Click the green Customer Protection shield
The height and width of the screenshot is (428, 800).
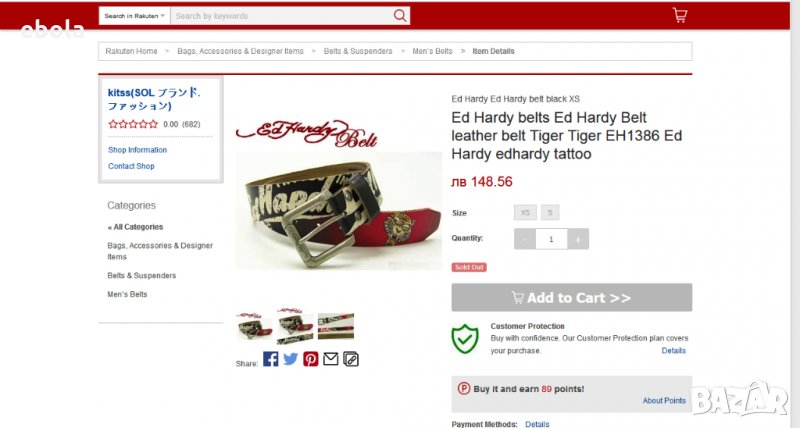465,339
